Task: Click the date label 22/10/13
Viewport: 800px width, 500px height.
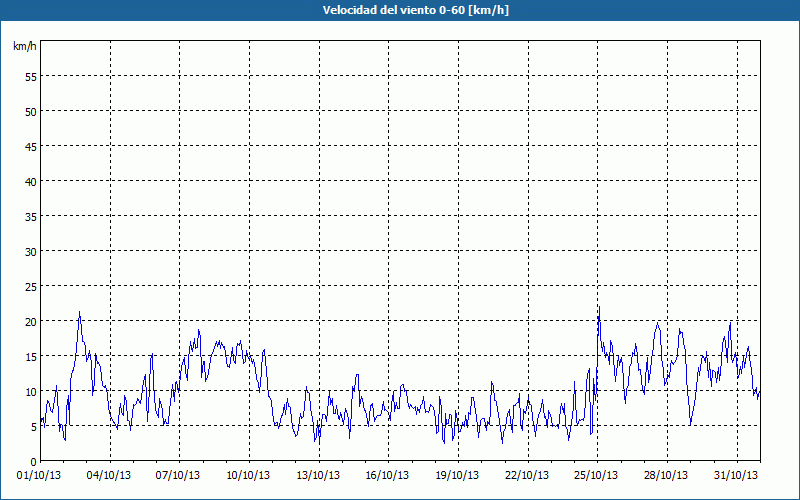Action: click(x=527, y=476)
